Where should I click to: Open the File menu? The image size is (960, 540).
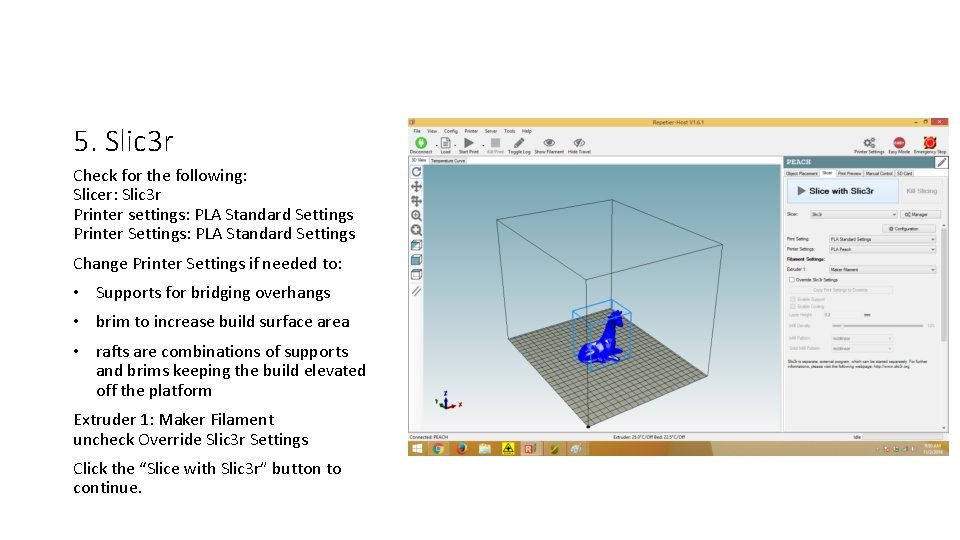[x=417, y=131]
